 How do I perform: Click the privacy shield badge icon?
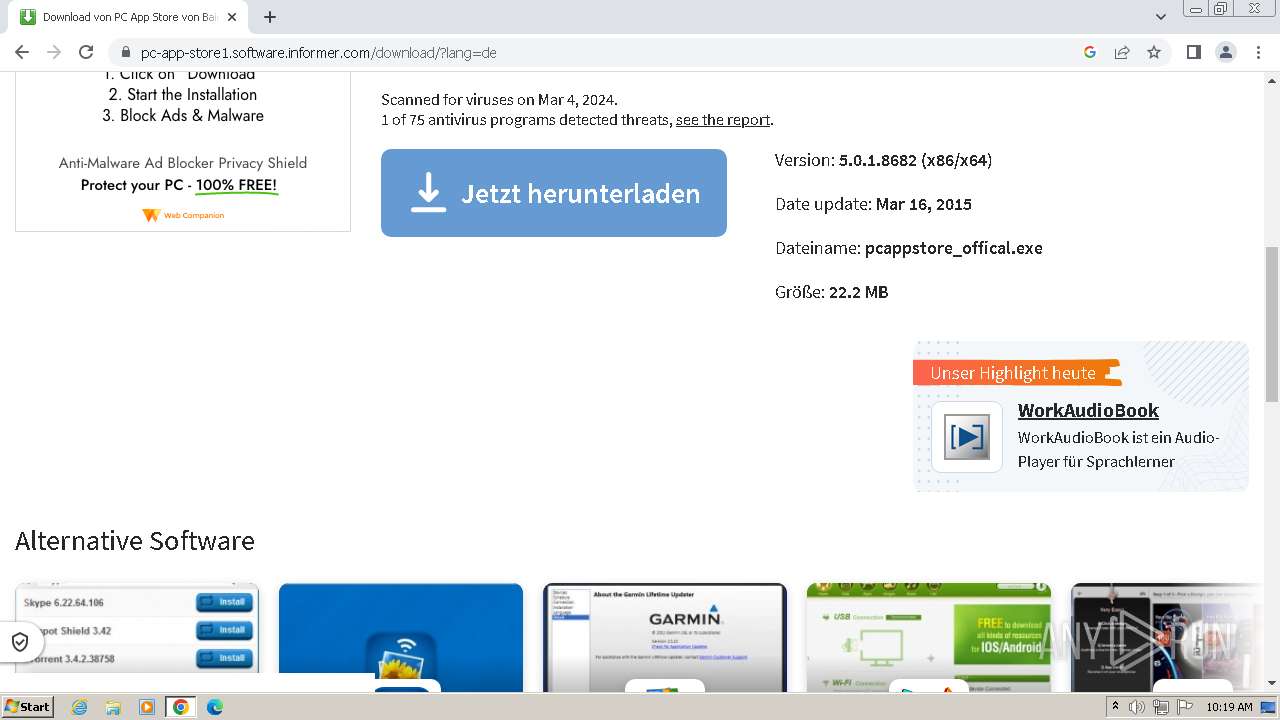tap(20, 642)
